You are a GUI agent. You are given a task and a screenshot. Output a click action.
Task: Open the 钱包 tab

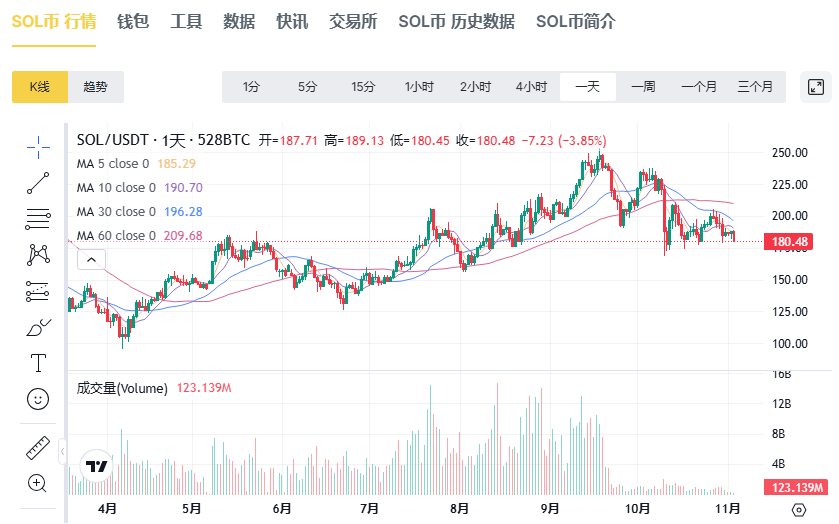(x=133, y=21)
